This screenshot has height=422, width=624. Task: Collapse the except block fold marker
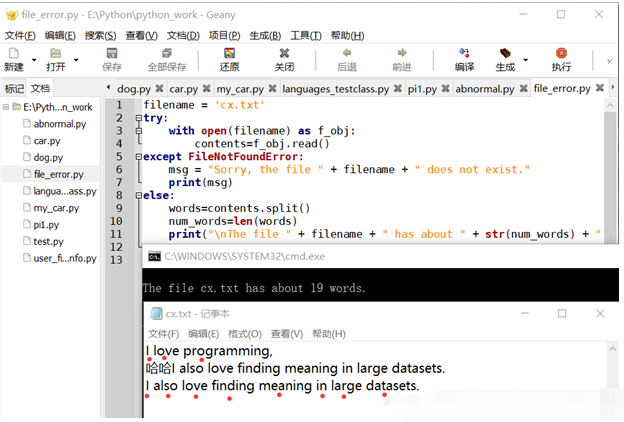click(138, 156)
